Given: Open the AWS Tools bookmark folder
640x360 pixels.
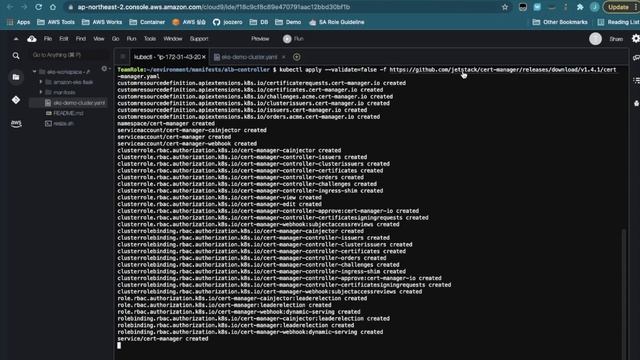Looking at the screenshot, I should pos(56,22).
